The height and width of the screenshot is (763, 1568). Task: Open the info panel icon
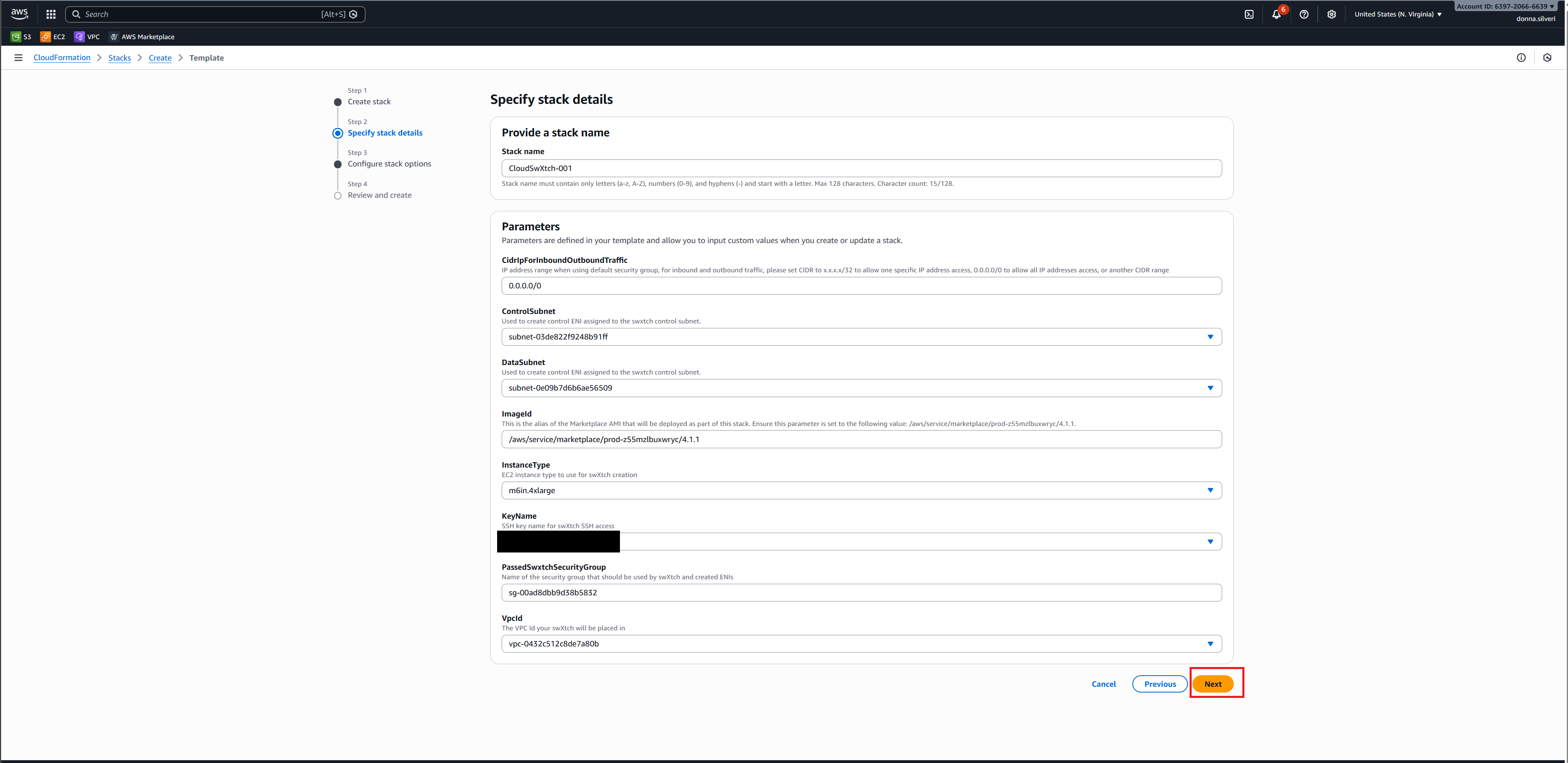(1521, 58)
